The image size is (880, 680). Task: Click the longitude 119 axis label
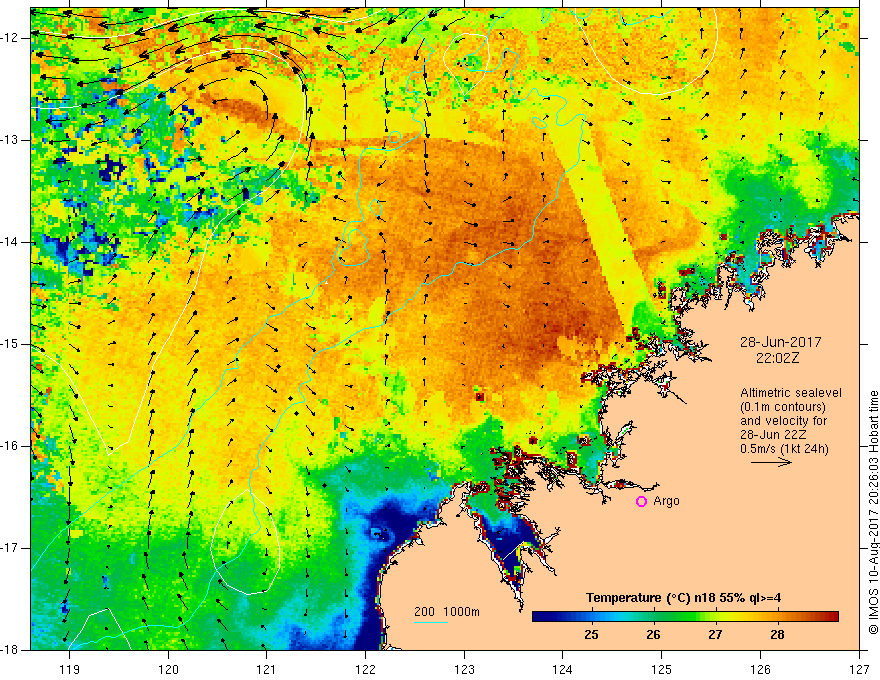point(70,669)
